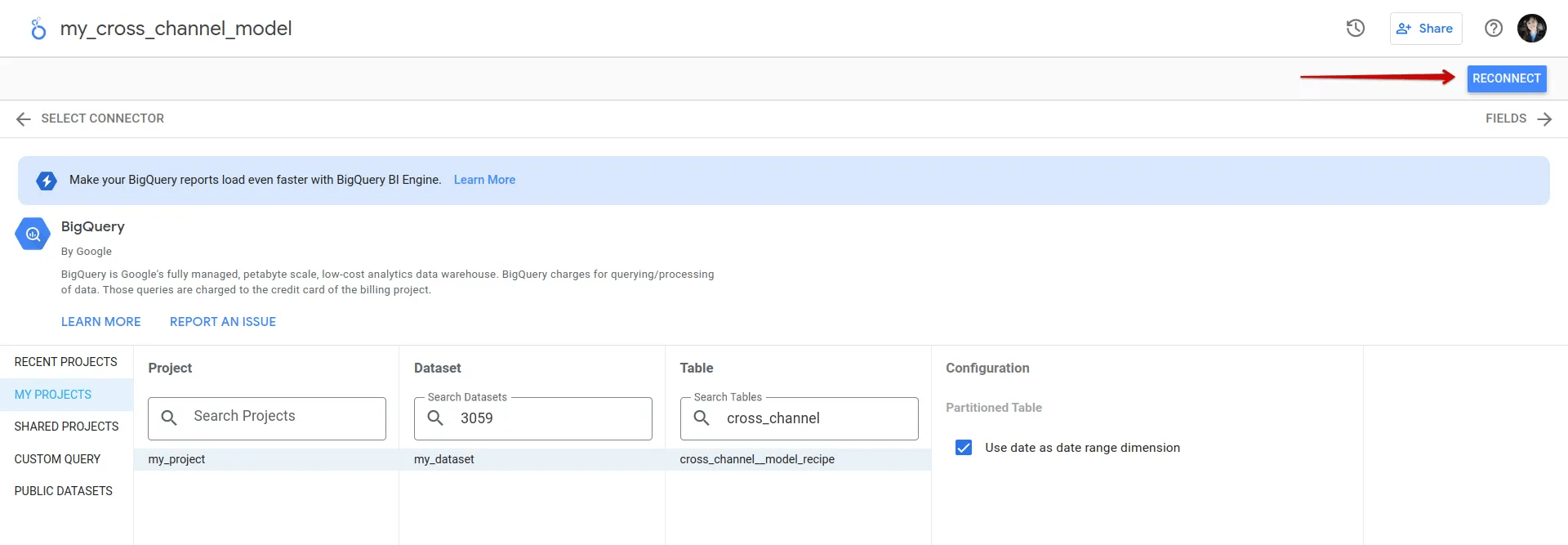Select my_project in the Project list
1568x545 pixels.
coord(266,459)
